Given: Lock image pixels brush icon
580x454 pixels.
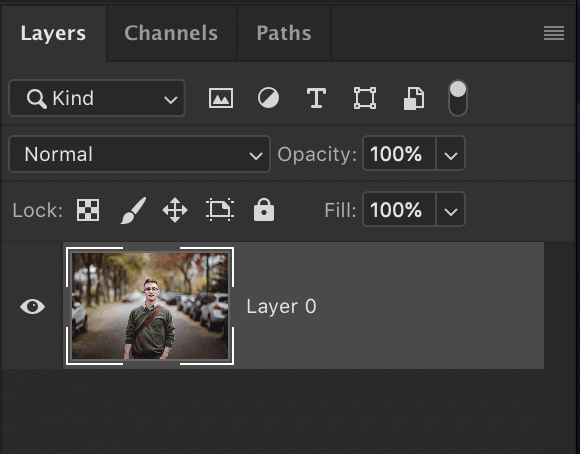Looking at the screenshot, I should click(133, 210).
